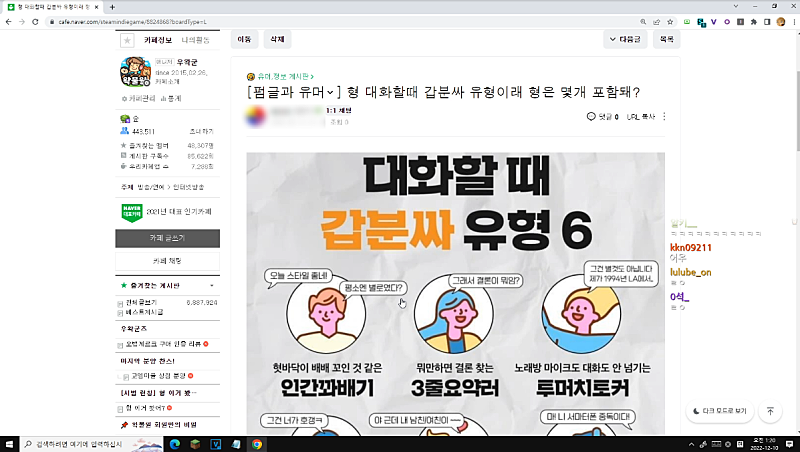800x452 pixels.
Task: Open the puzzle piece extensions menu
Action: (x=754, y=22)
